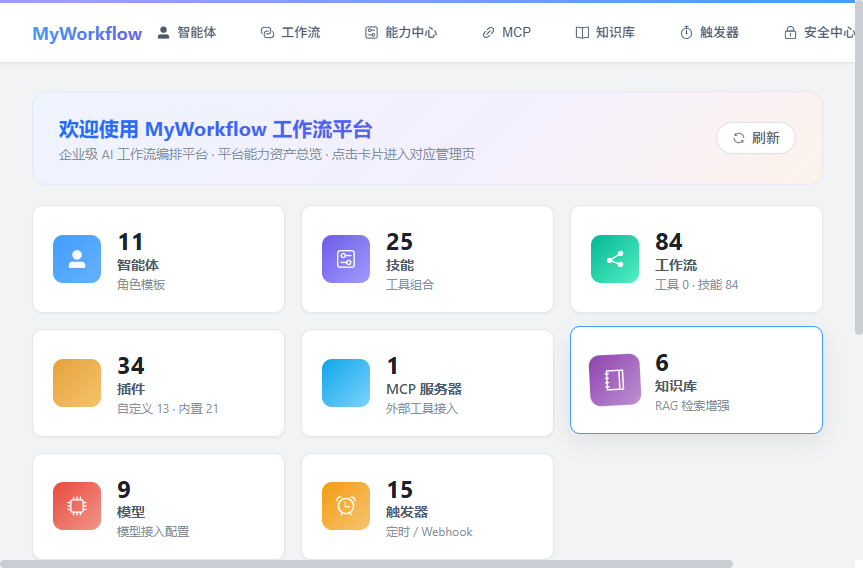Open the 技能 card showing 25
The image size is (863, 568).
click(428, 259)
